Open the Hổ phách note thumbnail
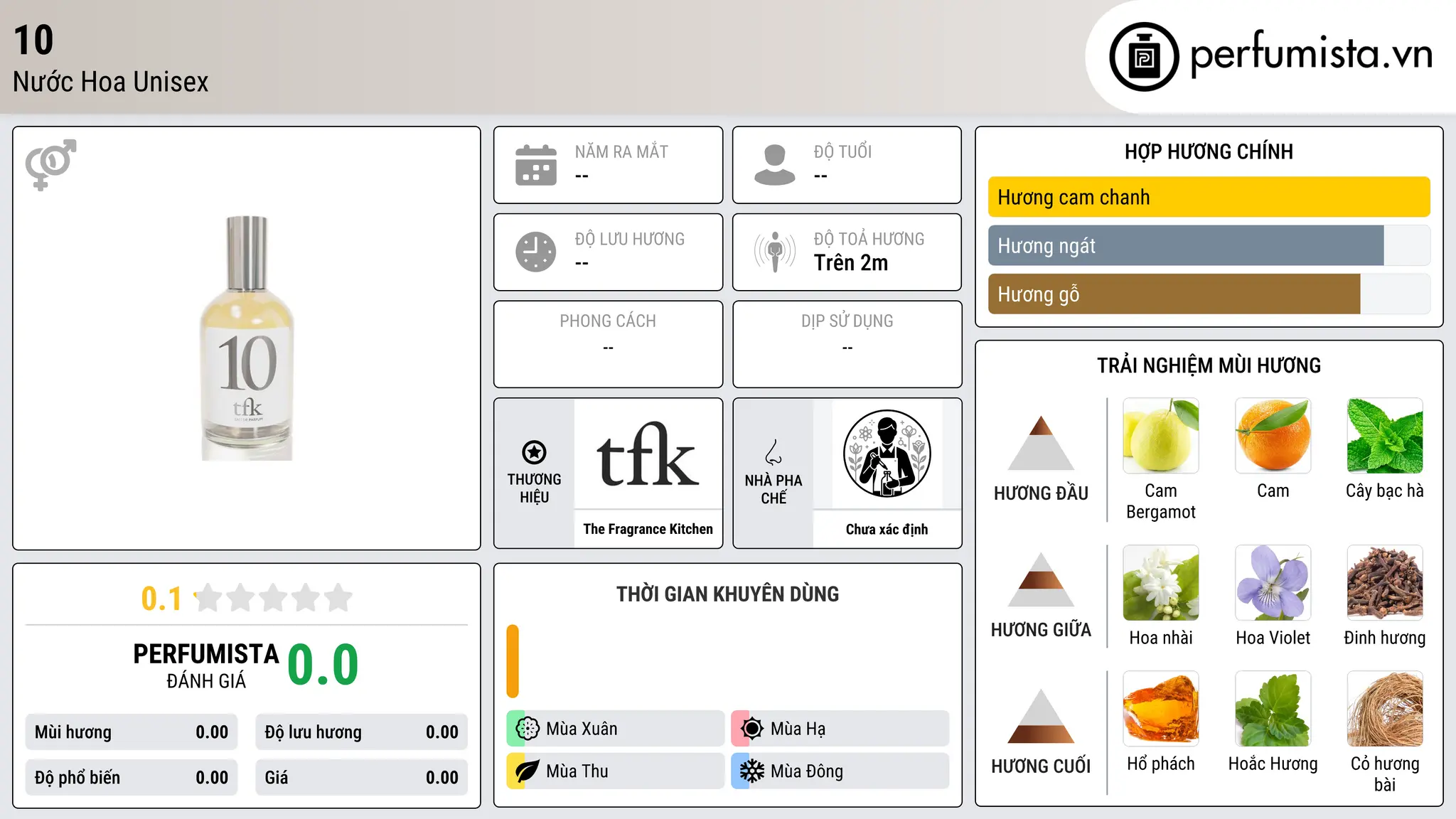The width and height of the screenshot is (1456, 819). (1160, 708)
